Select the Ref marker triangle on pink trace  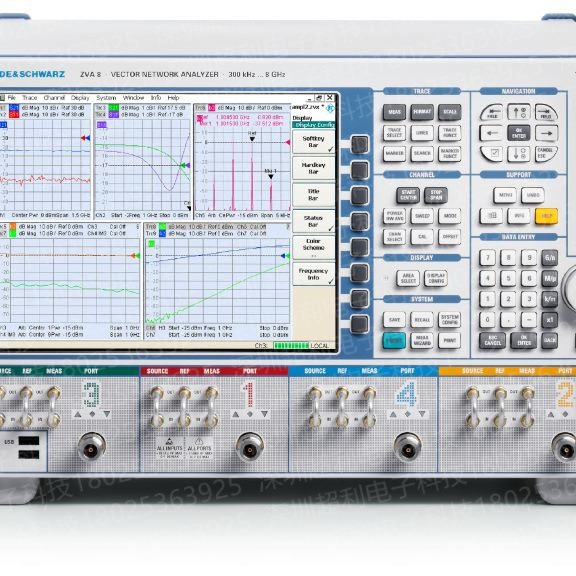tap(252, 139)
